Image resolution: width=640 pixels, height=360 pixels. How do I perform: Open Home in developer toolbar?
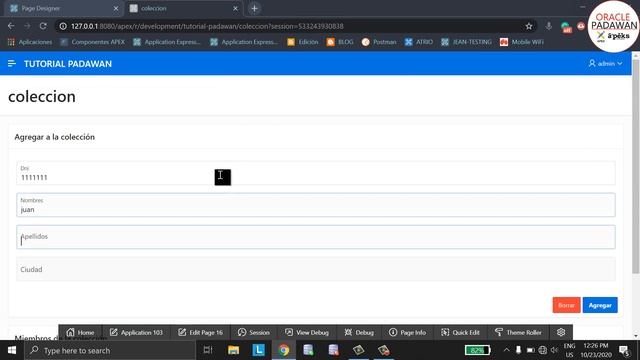[x=80, y=332]
